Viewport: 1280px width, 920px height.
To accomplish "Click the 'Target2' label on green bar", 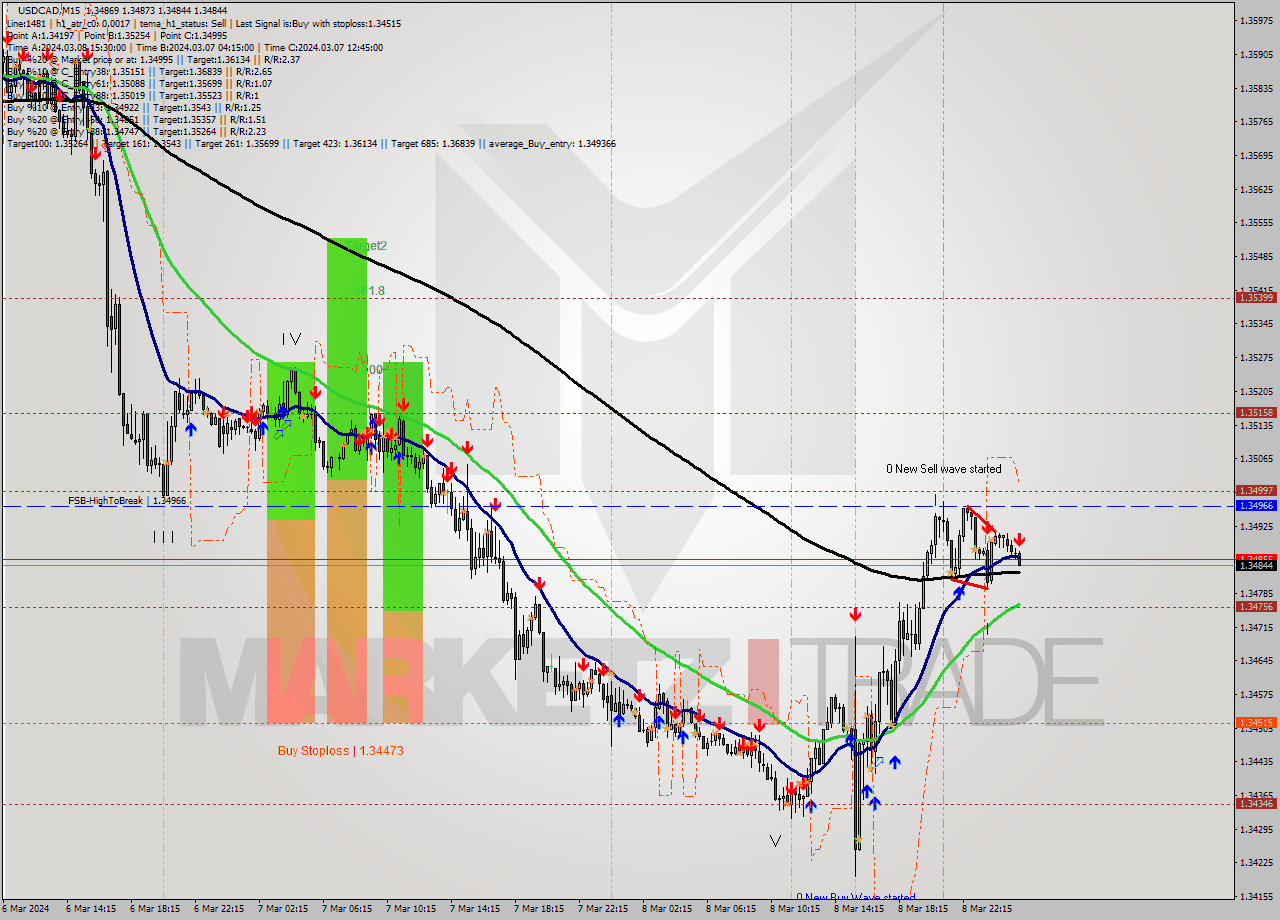I will 366,245.
